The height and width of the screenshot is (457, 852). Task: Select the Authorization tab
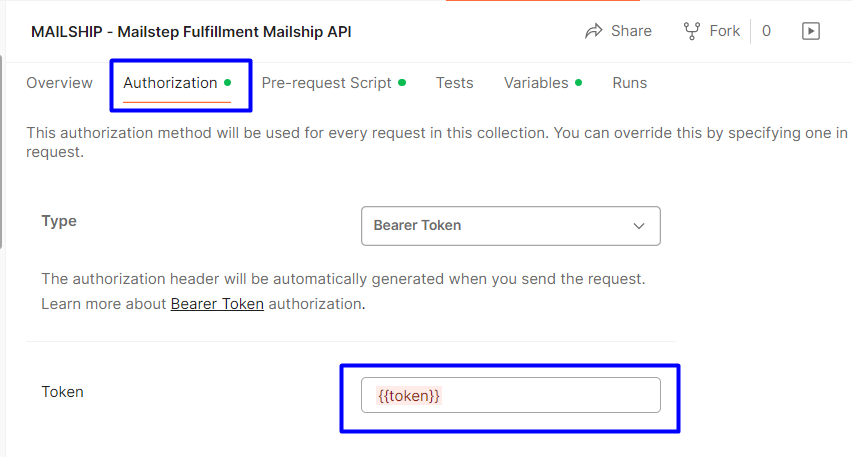click(170, 83)
